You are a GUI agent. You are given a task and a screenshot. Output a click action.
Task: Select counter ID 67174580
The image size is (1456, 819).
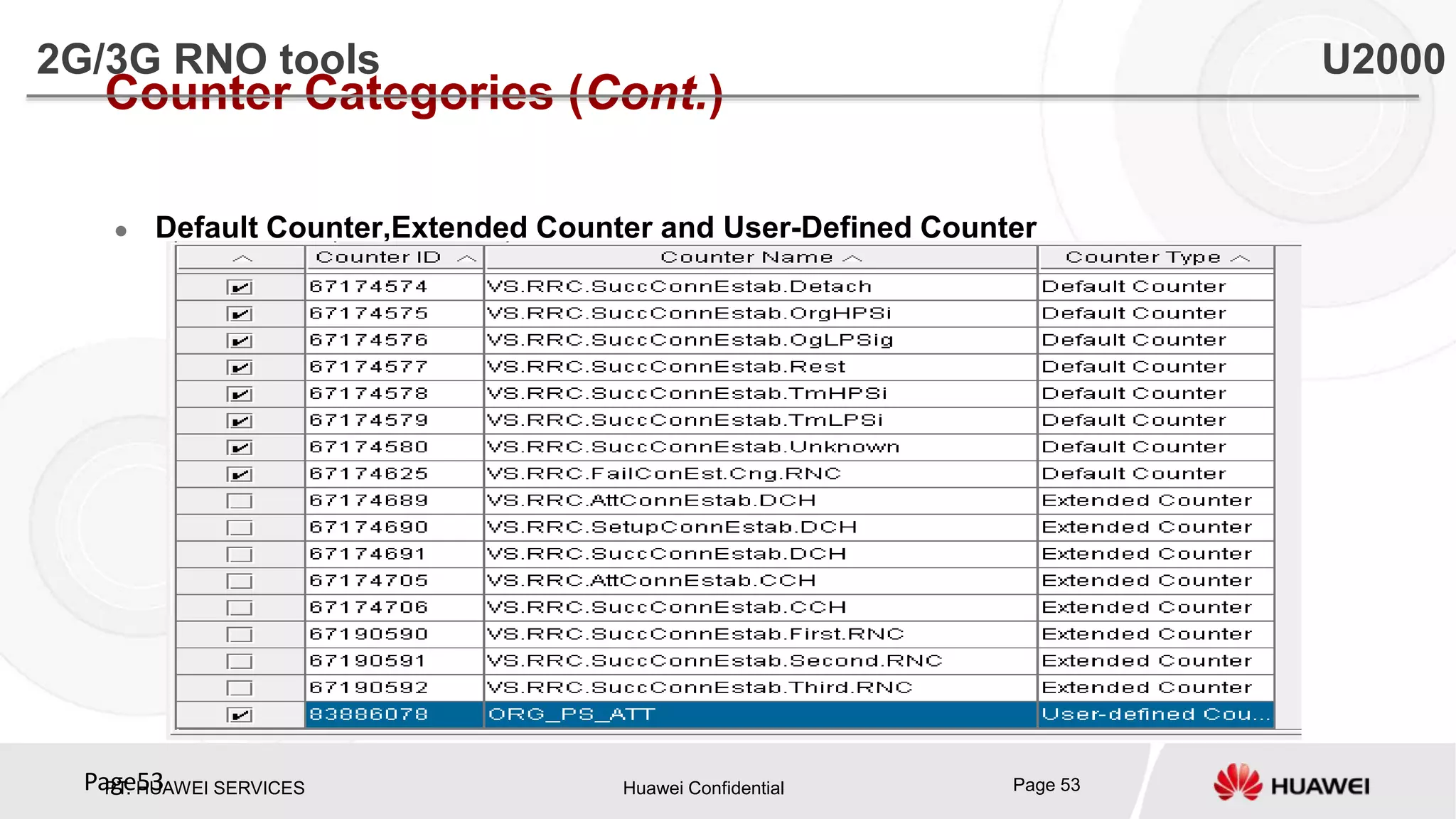click(x=395, y=447)
